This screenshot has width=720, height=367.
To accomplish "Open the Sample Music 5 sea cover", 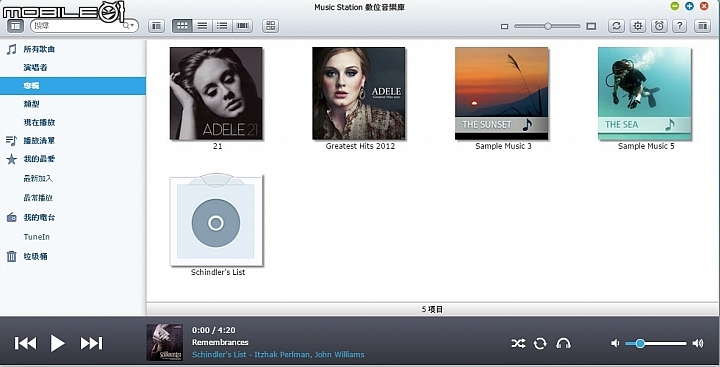I will (644, 93).
